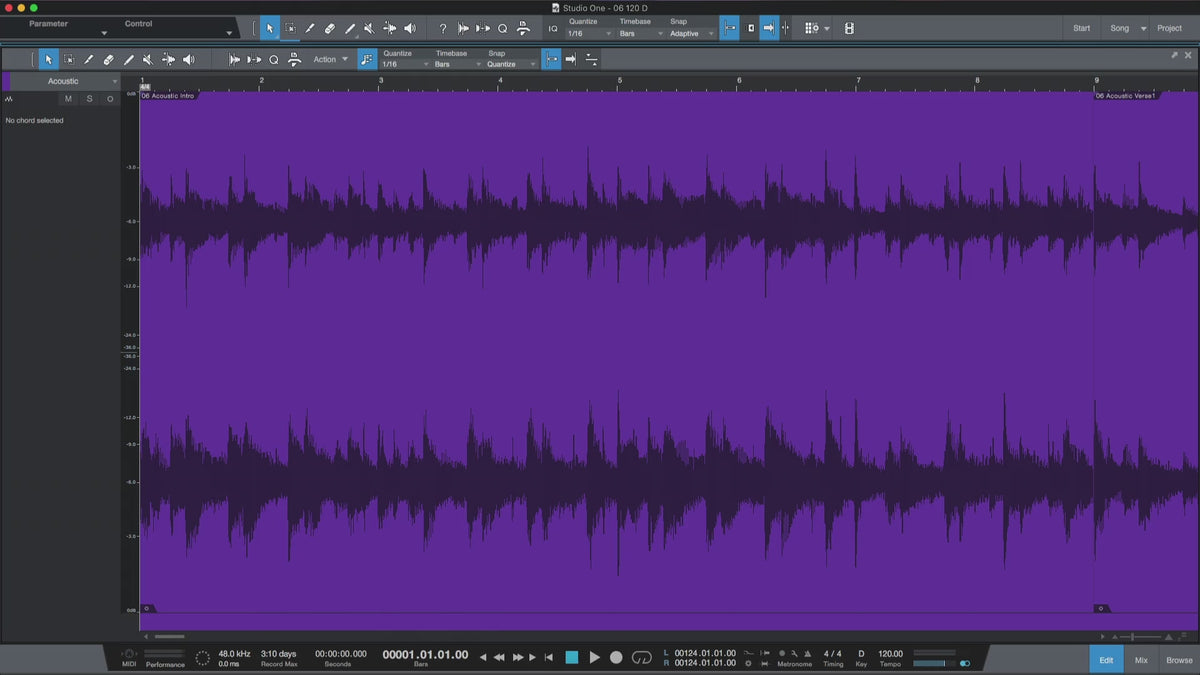Click the question mark help icon
The image size is (1200, 675).
tap(443, 29)
